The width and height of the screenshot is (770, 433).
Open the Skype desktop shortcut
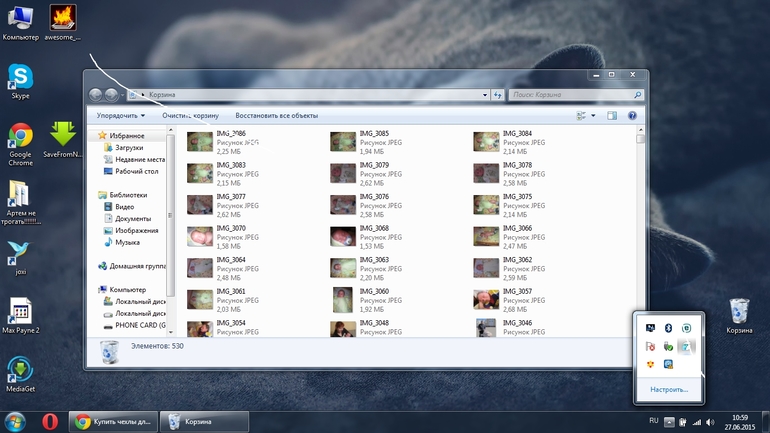pyautogui.click(x=20, y=78)
